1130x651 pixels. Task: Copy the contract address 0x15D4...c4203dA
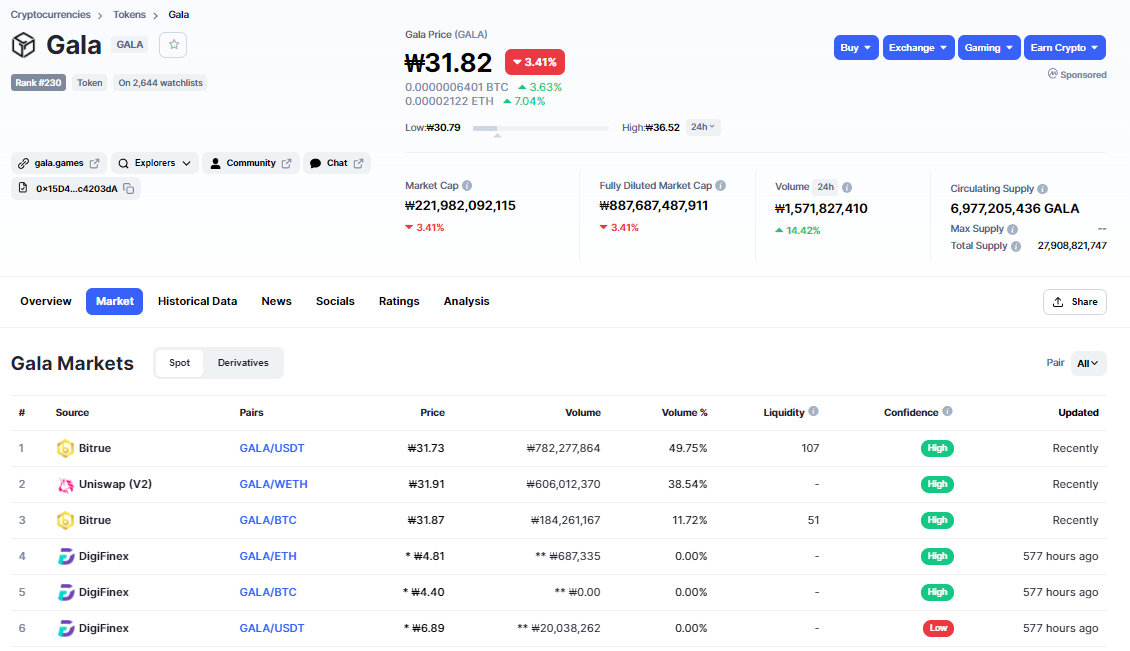129,189
